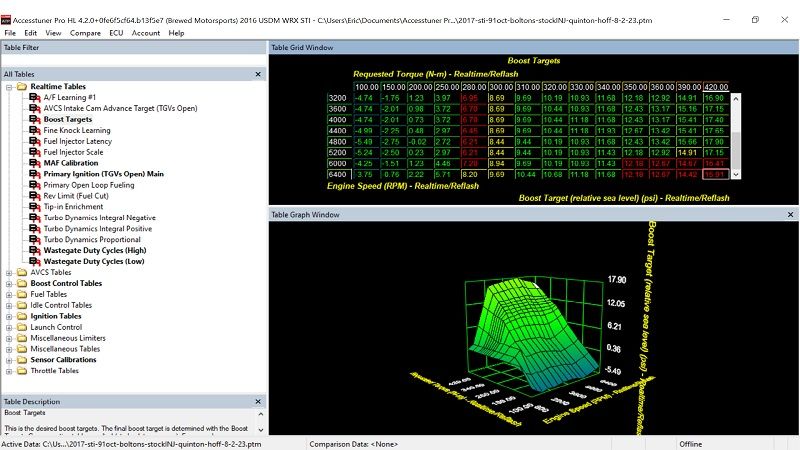Click the Primary Open Loop Fueling icon
This screenshot has height=450, width=800.
coord(35,185)
